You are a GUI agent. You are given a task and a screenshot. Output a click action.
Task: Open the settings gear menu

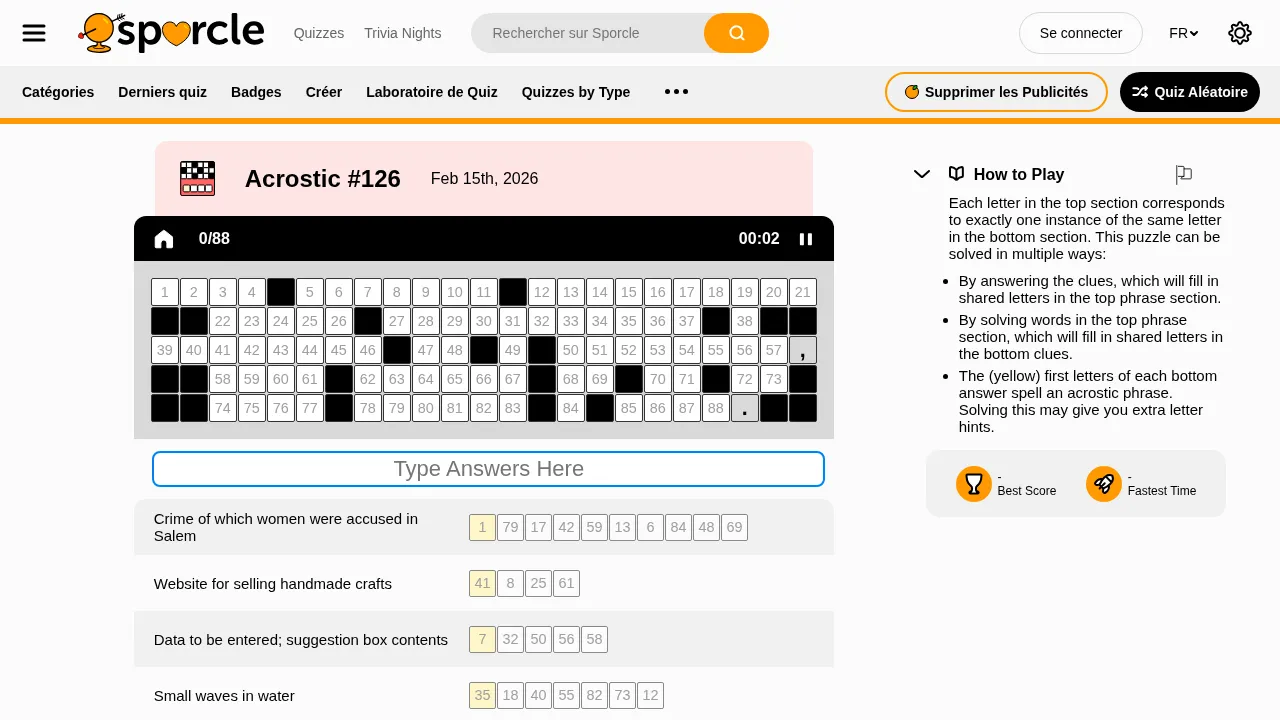tap(1240, 32)
